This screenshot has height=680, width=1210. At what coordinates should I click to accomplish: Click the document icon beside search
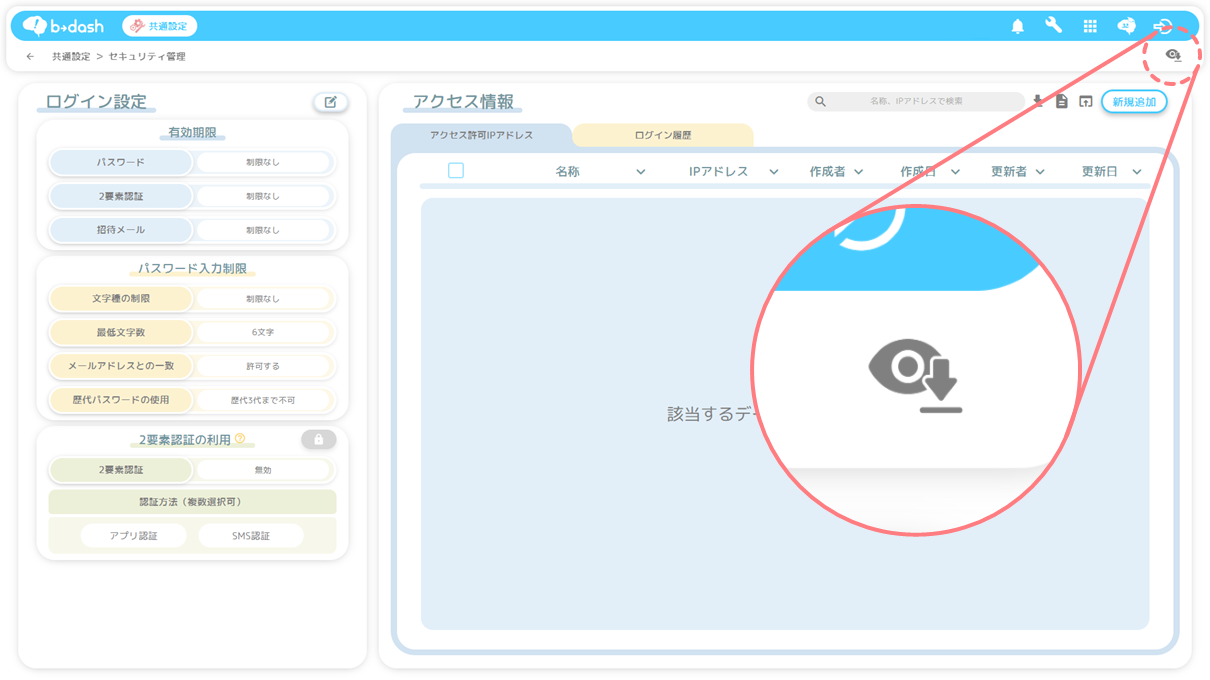pos(1062,102)
